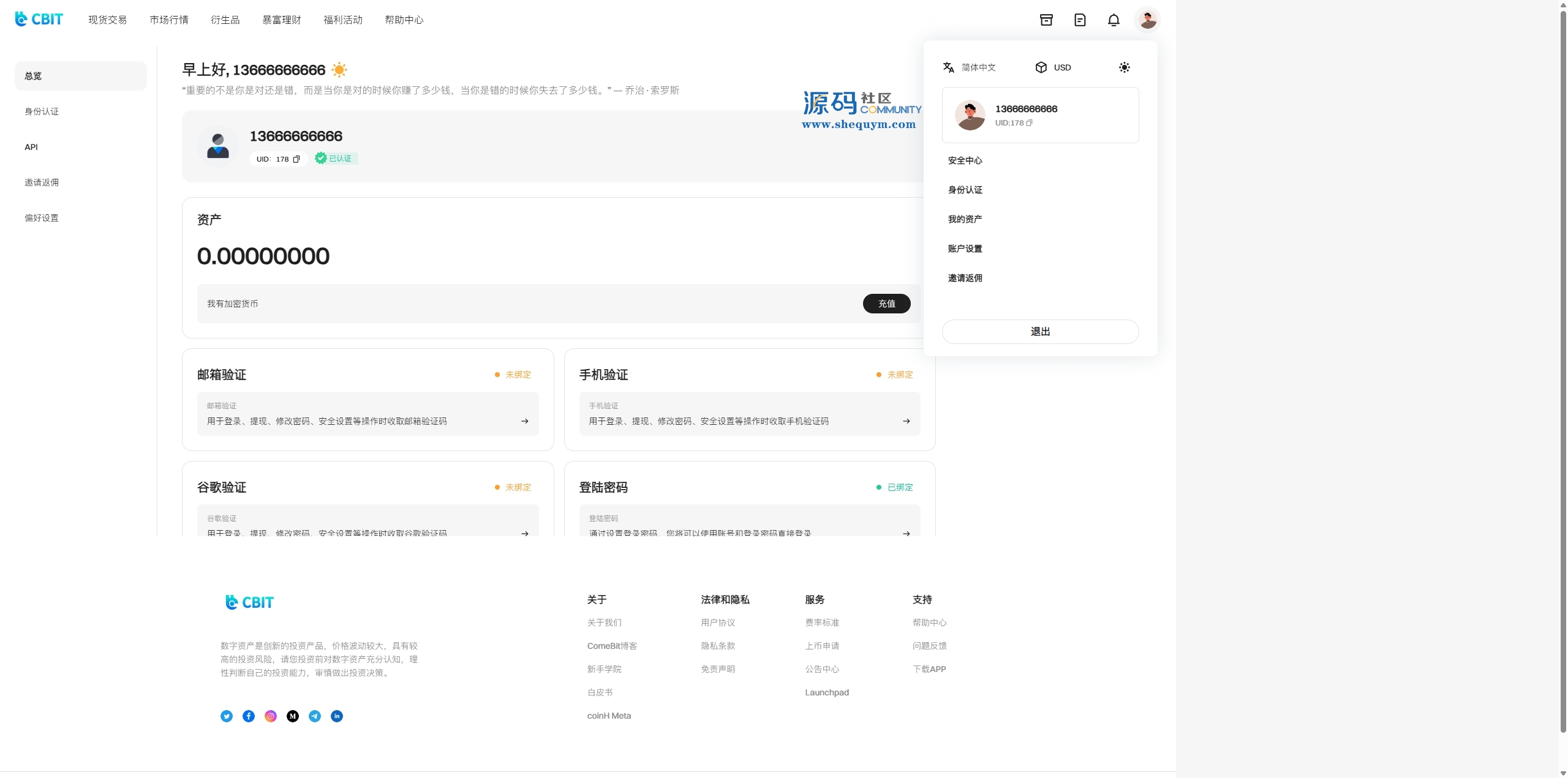Toggle light/dark theme sun icon
The width and height of the screenshot is (1568, 778).
pos(1124,67)
